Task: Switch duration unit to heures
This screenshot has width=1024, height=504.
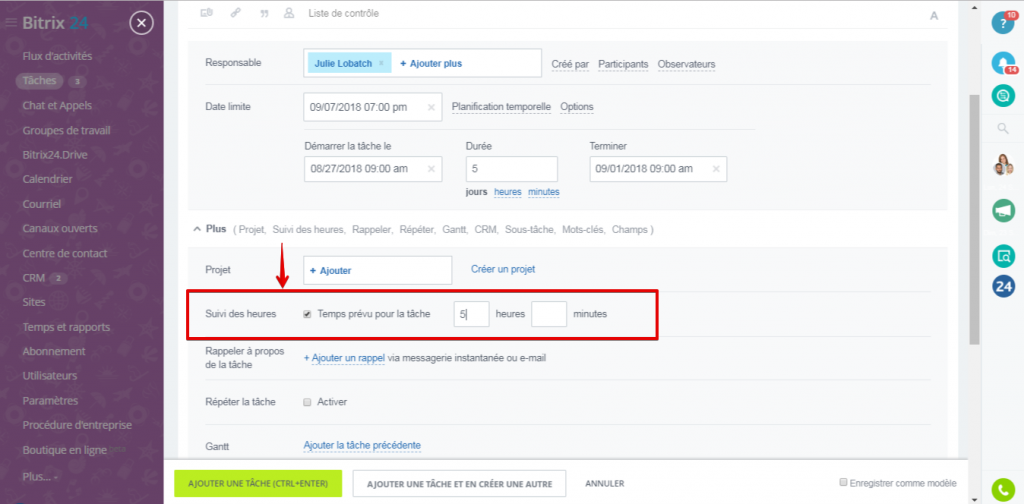Action: coord(507,192)
